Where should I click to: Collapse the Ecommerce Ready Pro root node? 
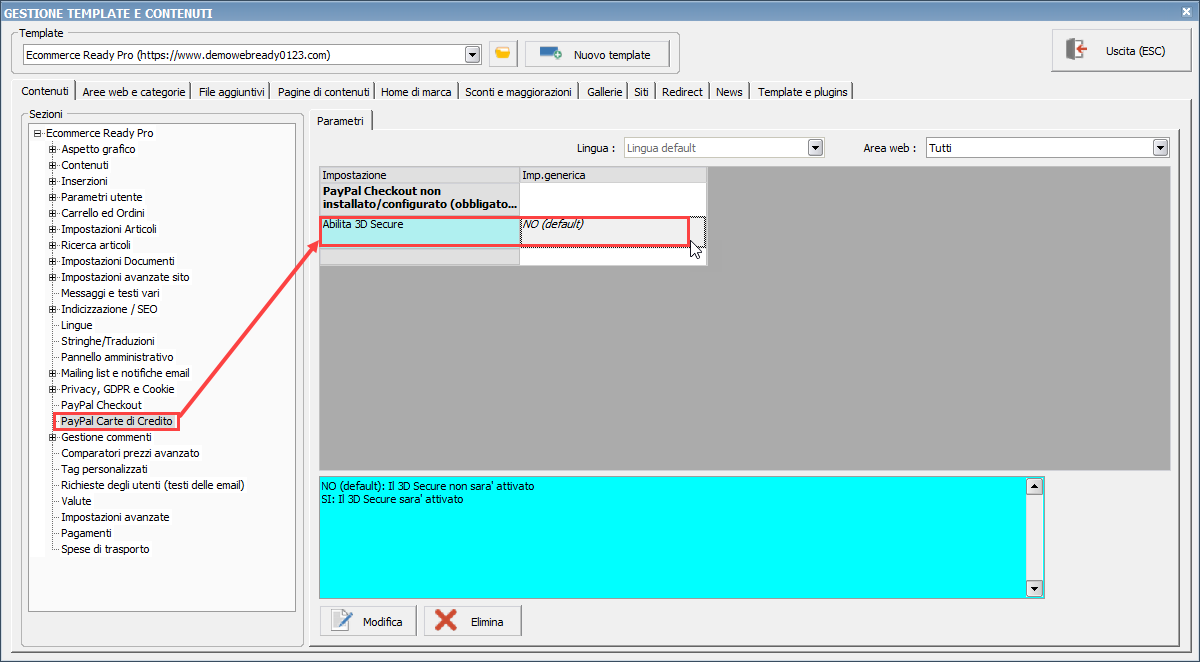pyautogui.click(x=37, y=133)
